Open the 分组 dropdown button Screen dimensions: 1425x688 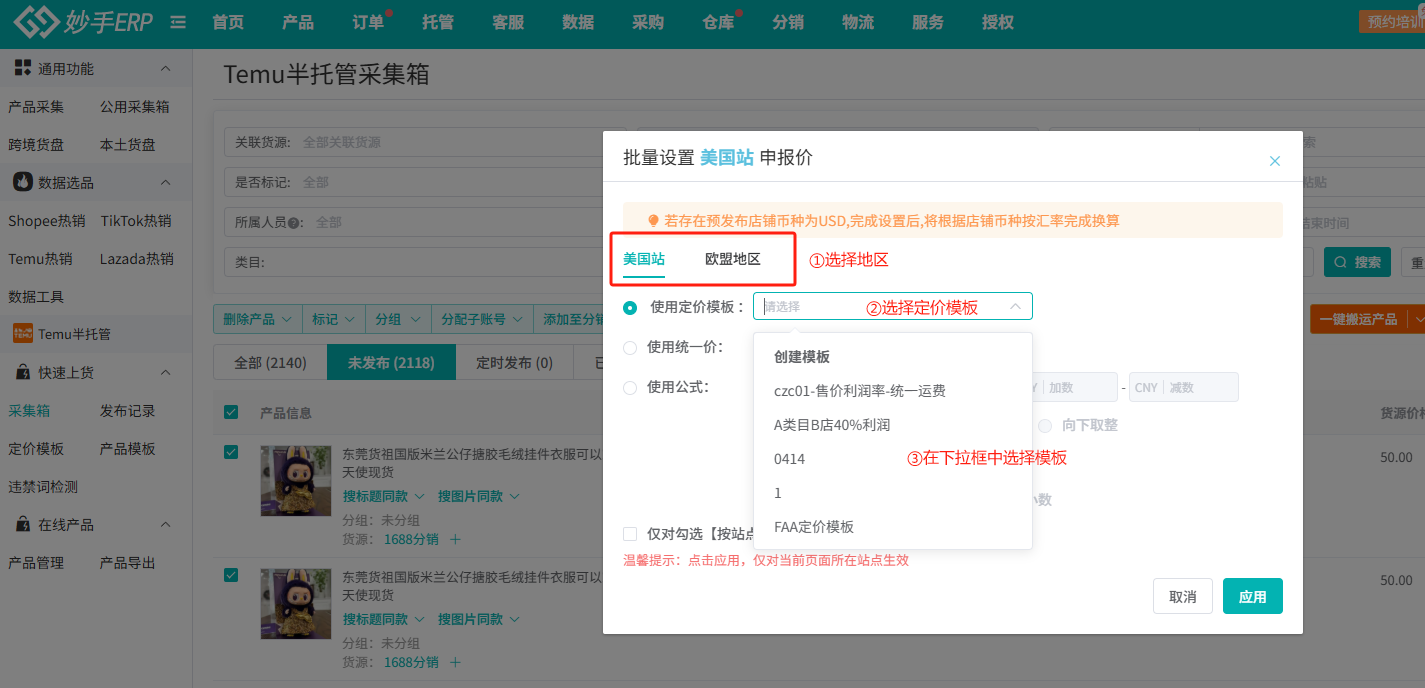point(397,319)
